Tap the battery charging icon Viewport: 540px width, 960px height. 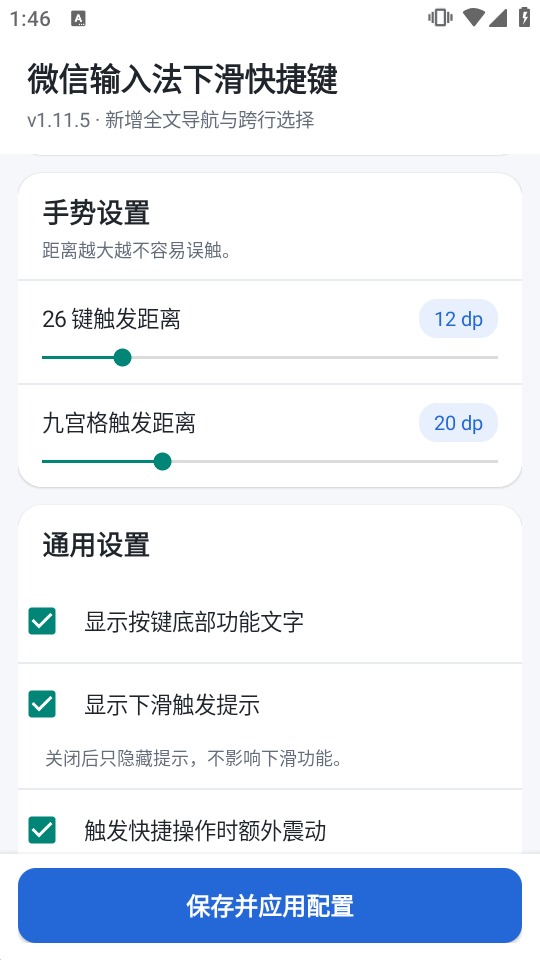(524, 18)
